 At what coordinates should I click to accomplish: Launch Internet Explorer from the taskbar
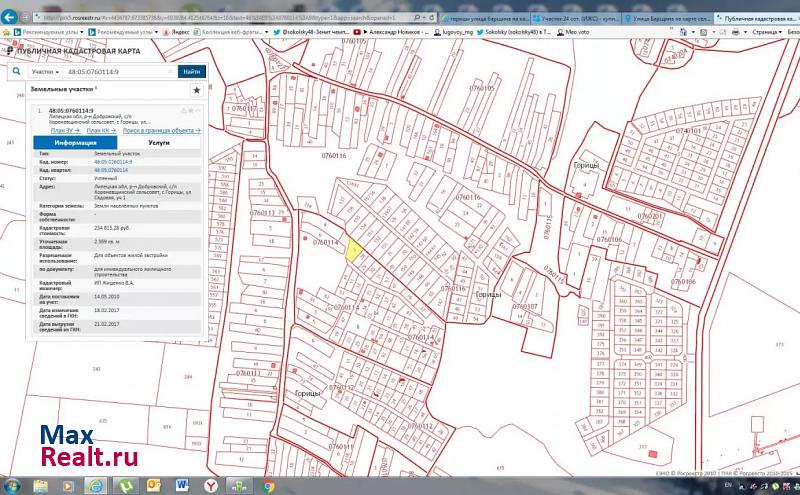[96, 485]
